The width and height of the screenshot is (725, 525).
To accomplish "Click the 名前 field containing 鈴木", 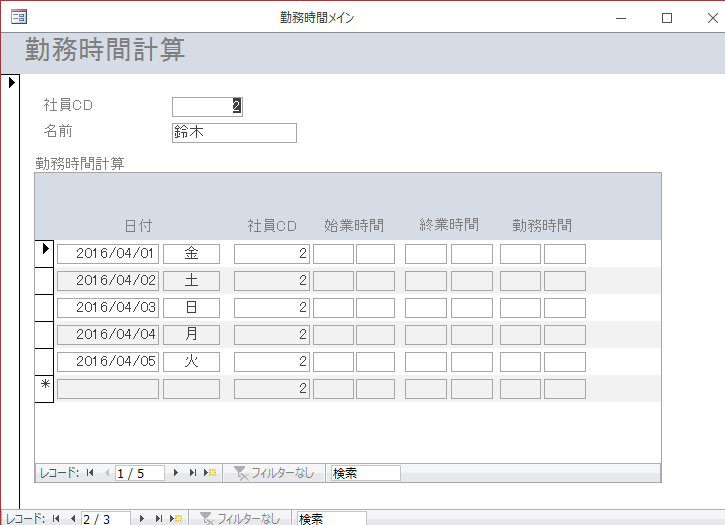I will pos(234,133).
